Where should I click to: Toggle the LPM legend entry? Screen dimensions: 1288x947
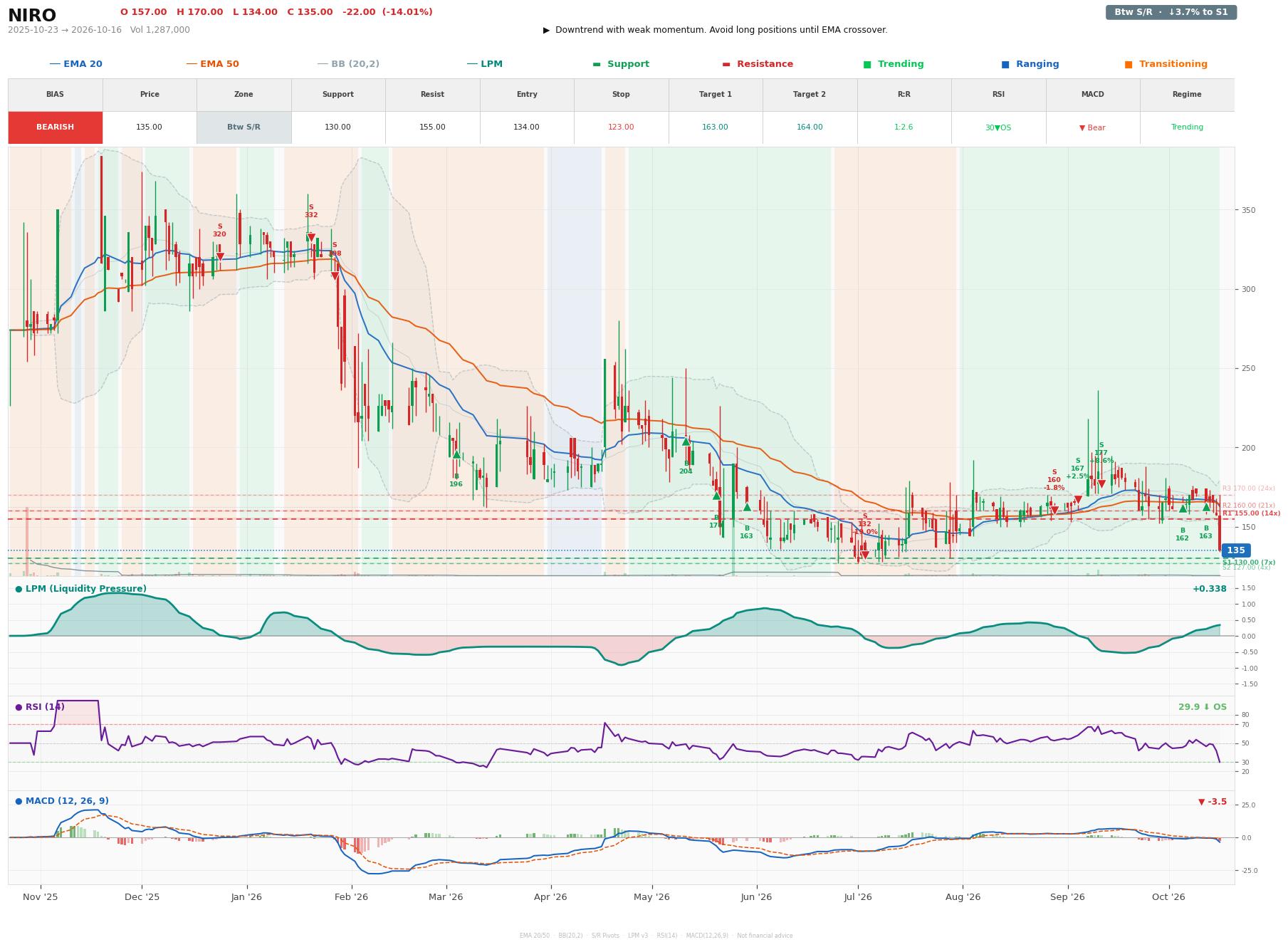[485, 64]
